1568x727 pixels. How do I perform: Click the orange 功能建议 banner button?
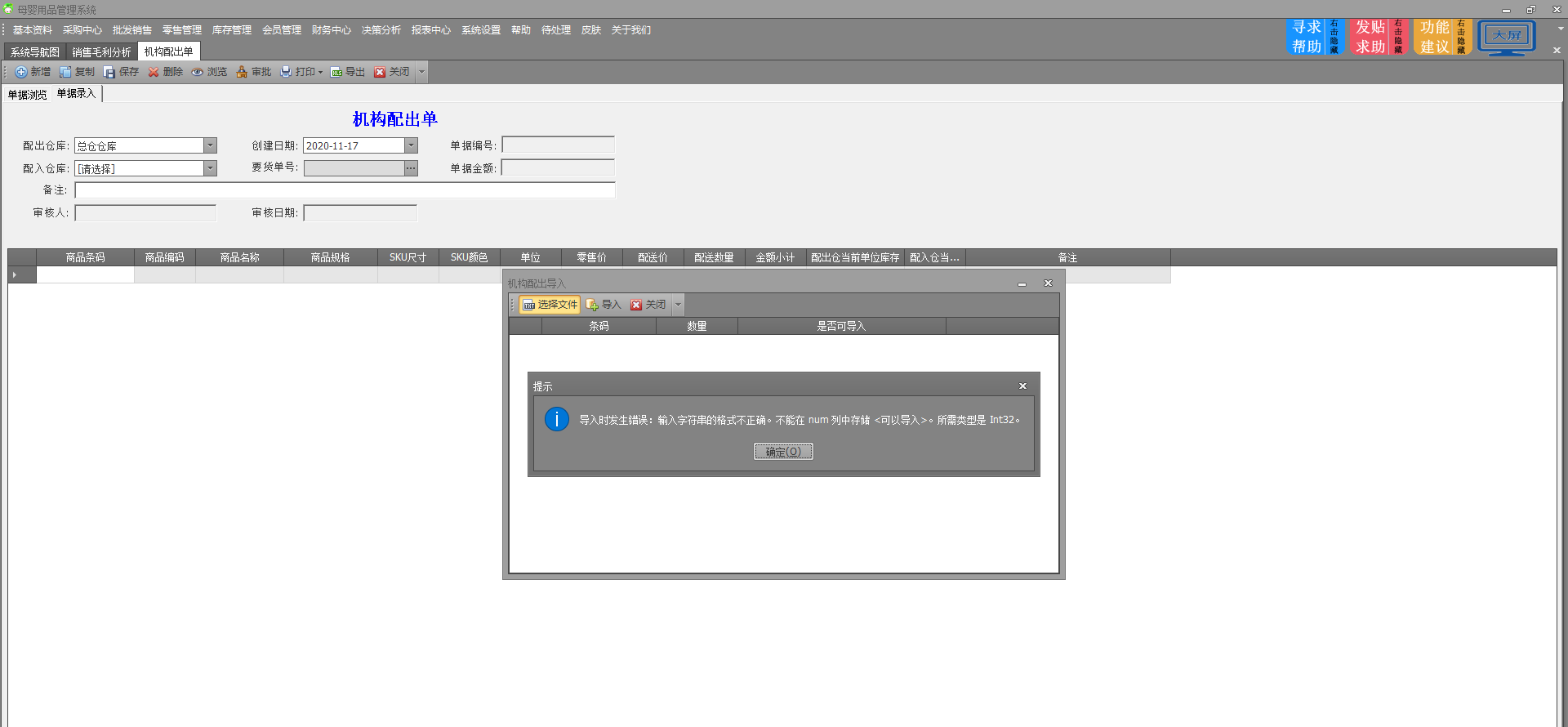tap(1442, 38)
